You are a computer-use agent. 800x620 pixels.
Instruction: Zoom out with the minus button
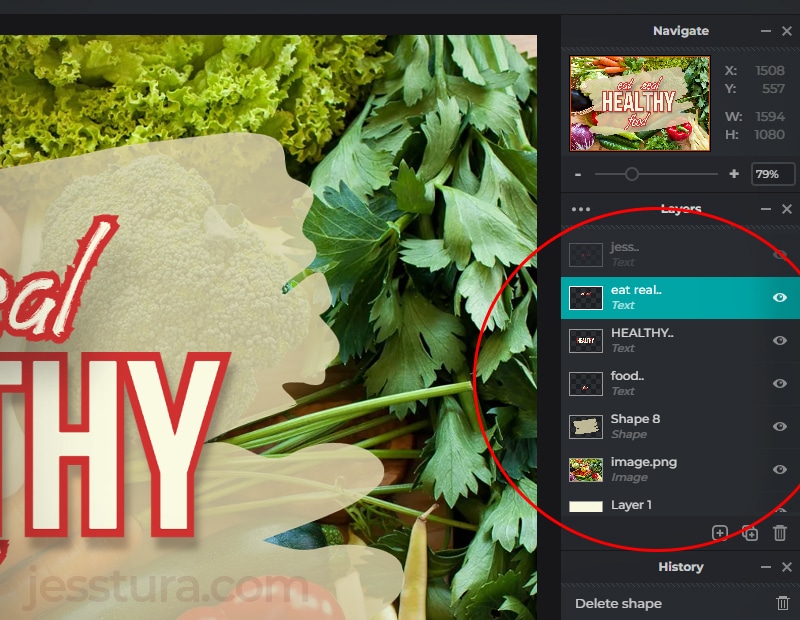(x=578, y=175)
